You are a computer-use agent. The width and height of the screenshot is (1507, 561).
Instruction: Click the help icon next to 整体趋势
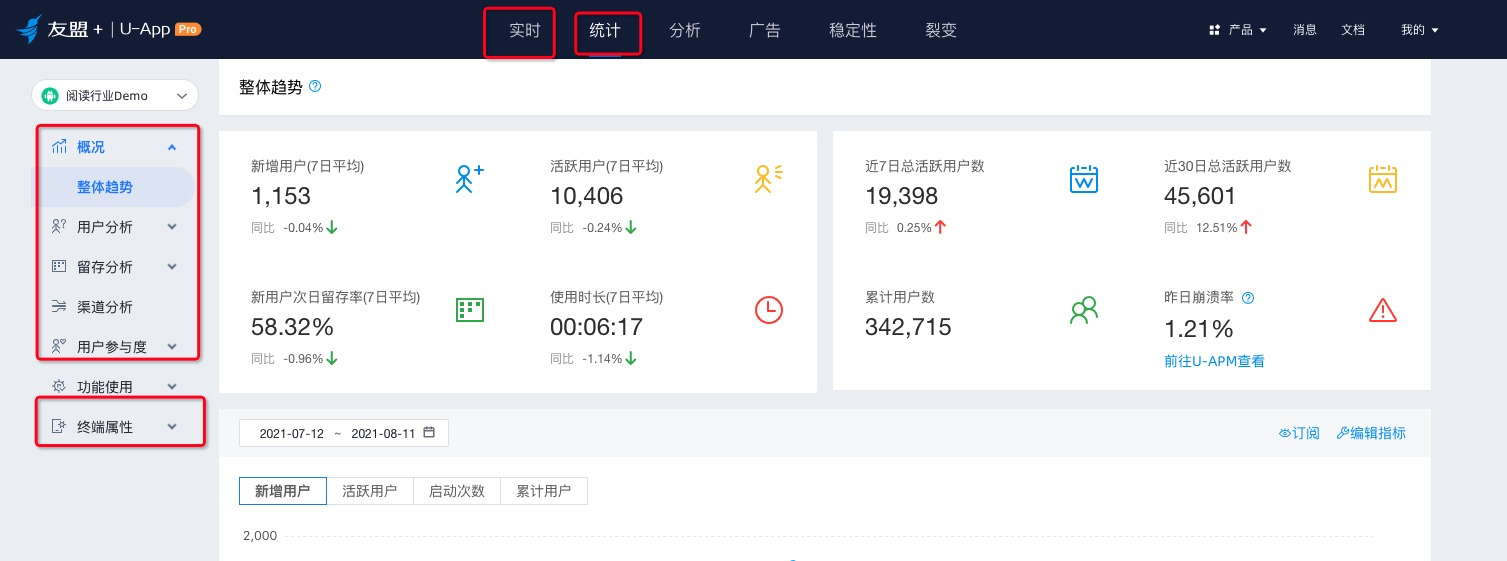pyautogui.click(x=315, y=87)
